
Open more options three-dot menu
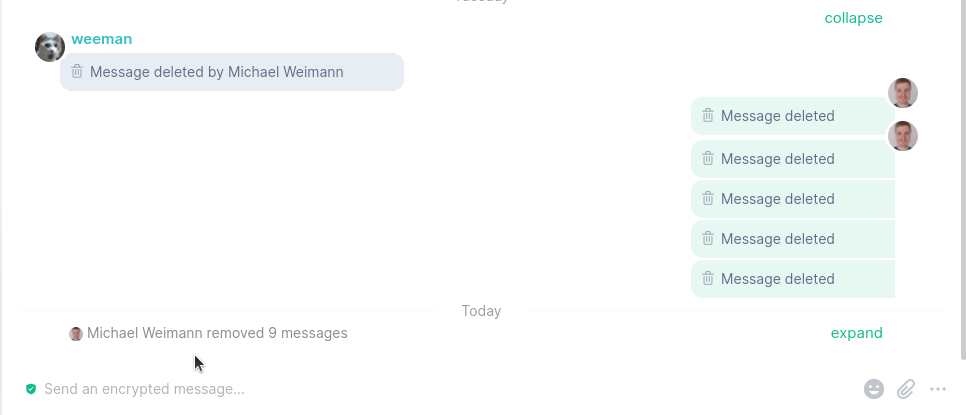point(938,389)
